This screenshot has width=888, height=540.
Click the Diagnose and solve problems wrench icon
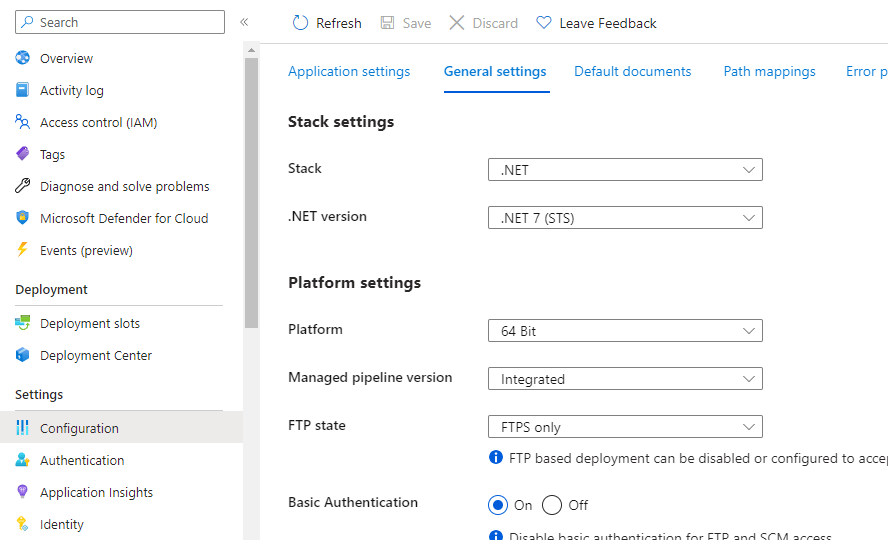(23, 186)
